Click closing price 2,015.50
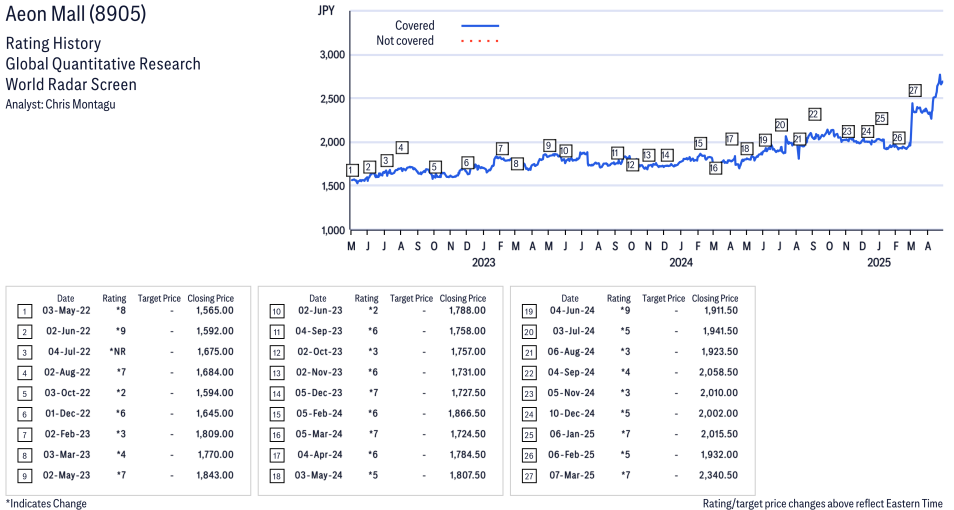954x510 pixels. pyautogui.click(x=719, y=435)
